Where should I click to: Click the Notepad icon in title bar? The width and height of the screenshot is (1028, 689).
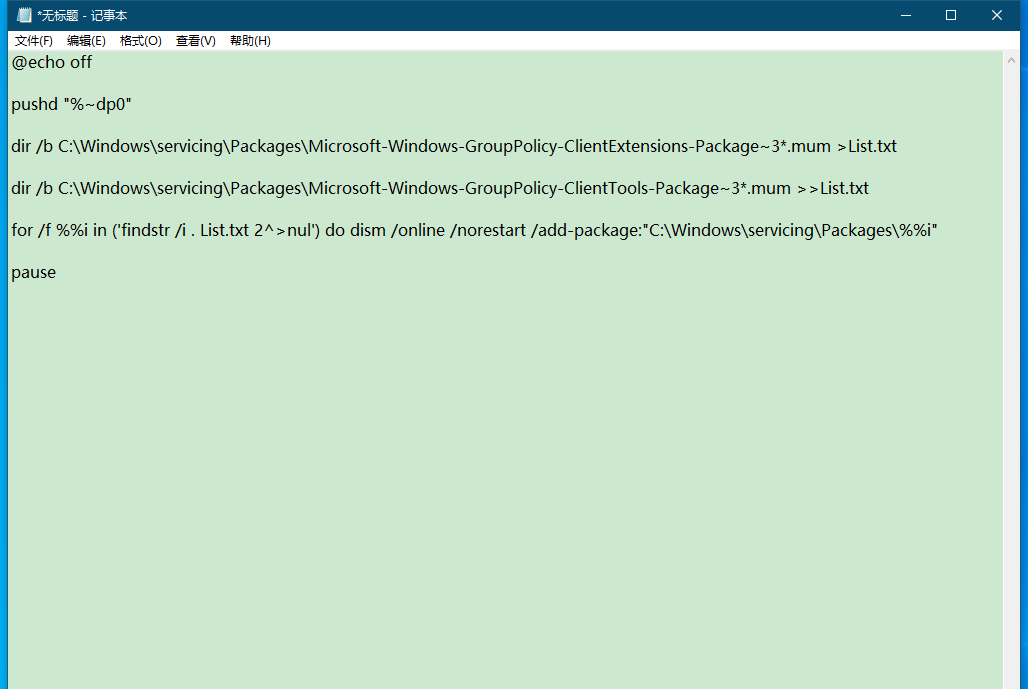tap(24, 15)
